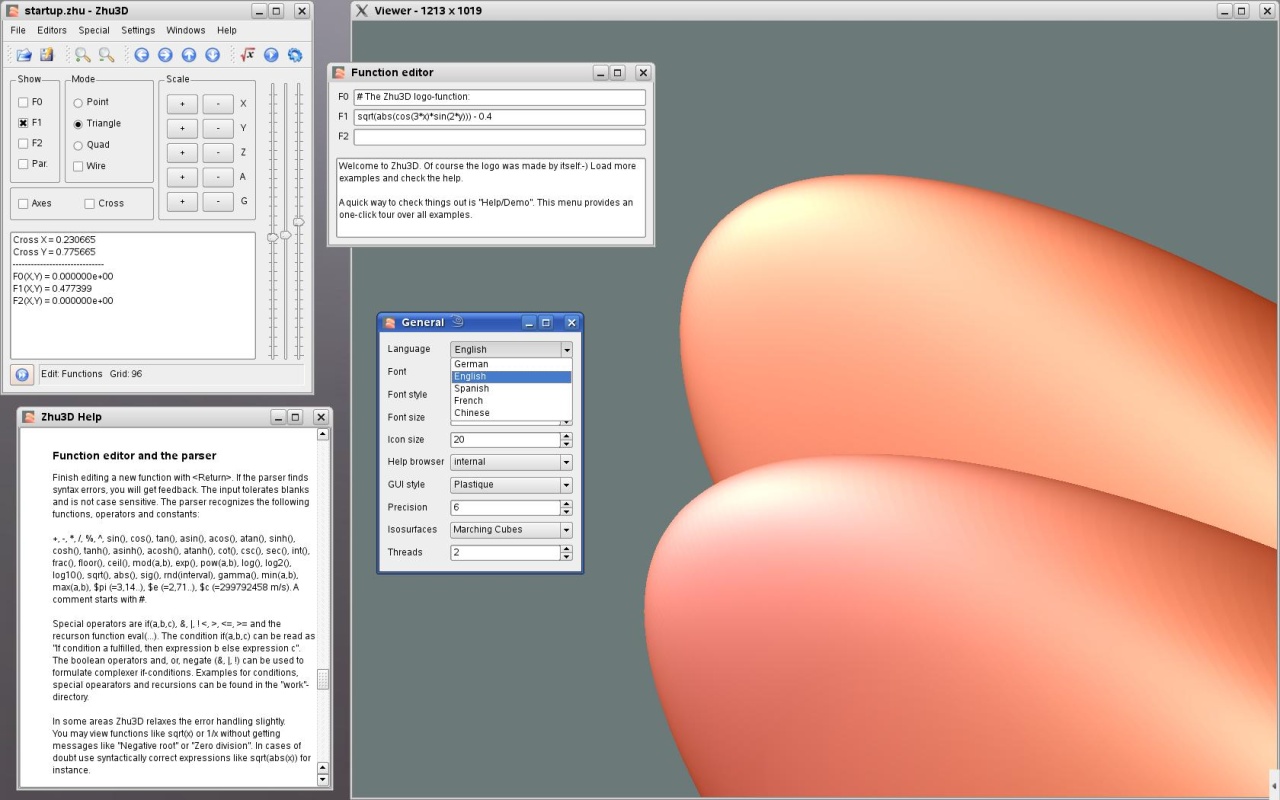This screenshot has width=1280, height=800.
Task: Click the blue gear toolbar icon
Action: 295,55
